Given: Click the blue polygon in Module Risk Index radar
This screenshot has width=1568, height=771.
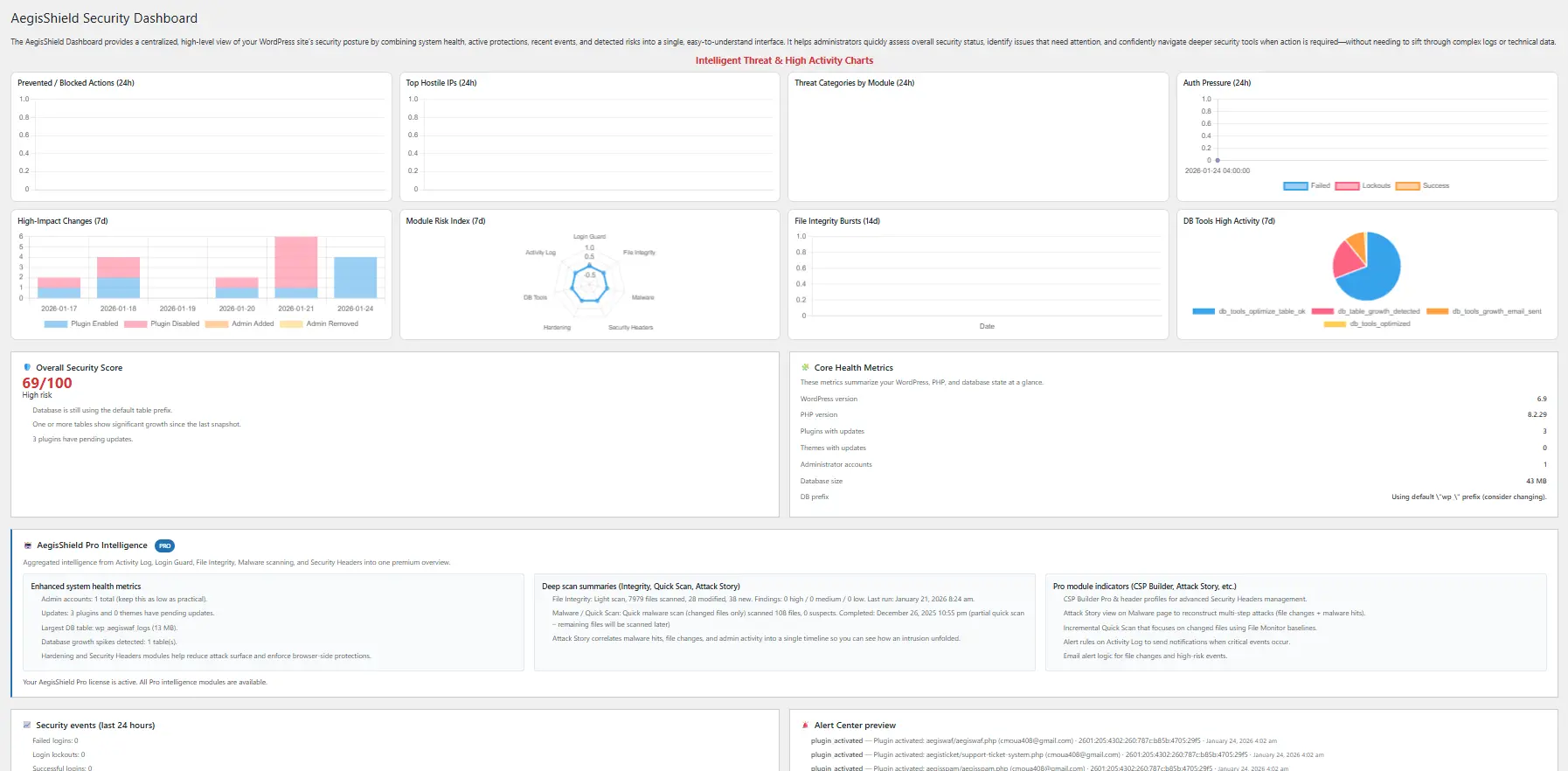Looking at the screenshot, I should pyautogui.click(x=590, y=284).
